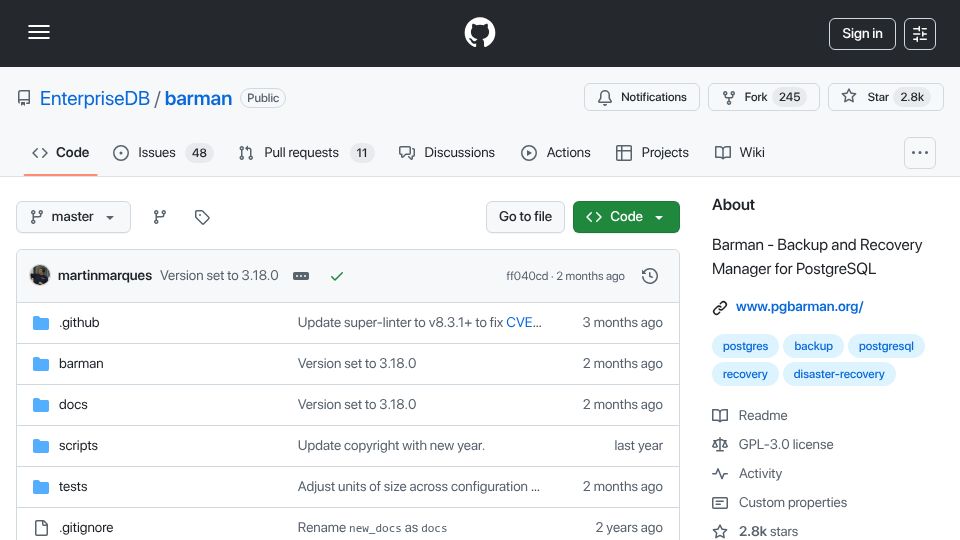Switch to the Issues tab
This screenshot has width=960, height=540.
(x=163, y=152)
